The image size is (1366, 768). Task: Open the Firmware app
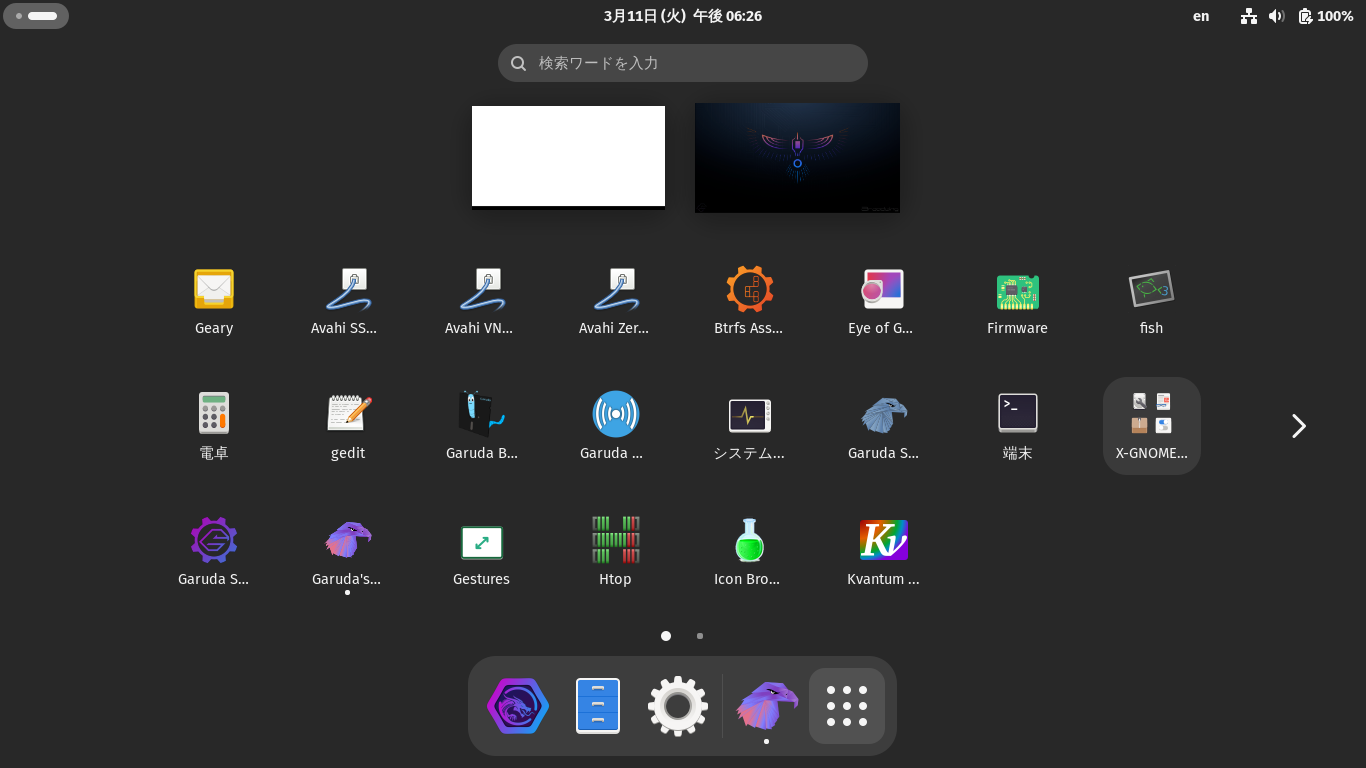1017,301
